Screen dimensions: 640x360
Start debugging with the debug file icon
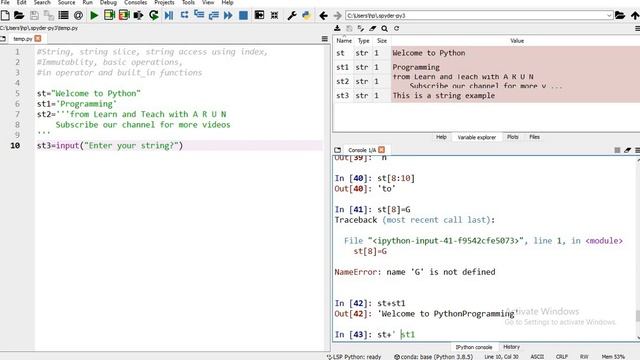tap(169, 16)
